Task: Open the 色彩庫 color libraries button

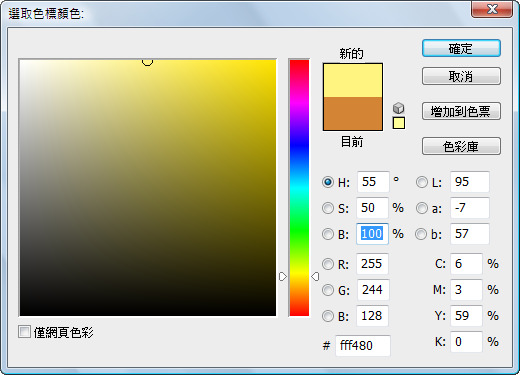Action: tap(461, 146)
